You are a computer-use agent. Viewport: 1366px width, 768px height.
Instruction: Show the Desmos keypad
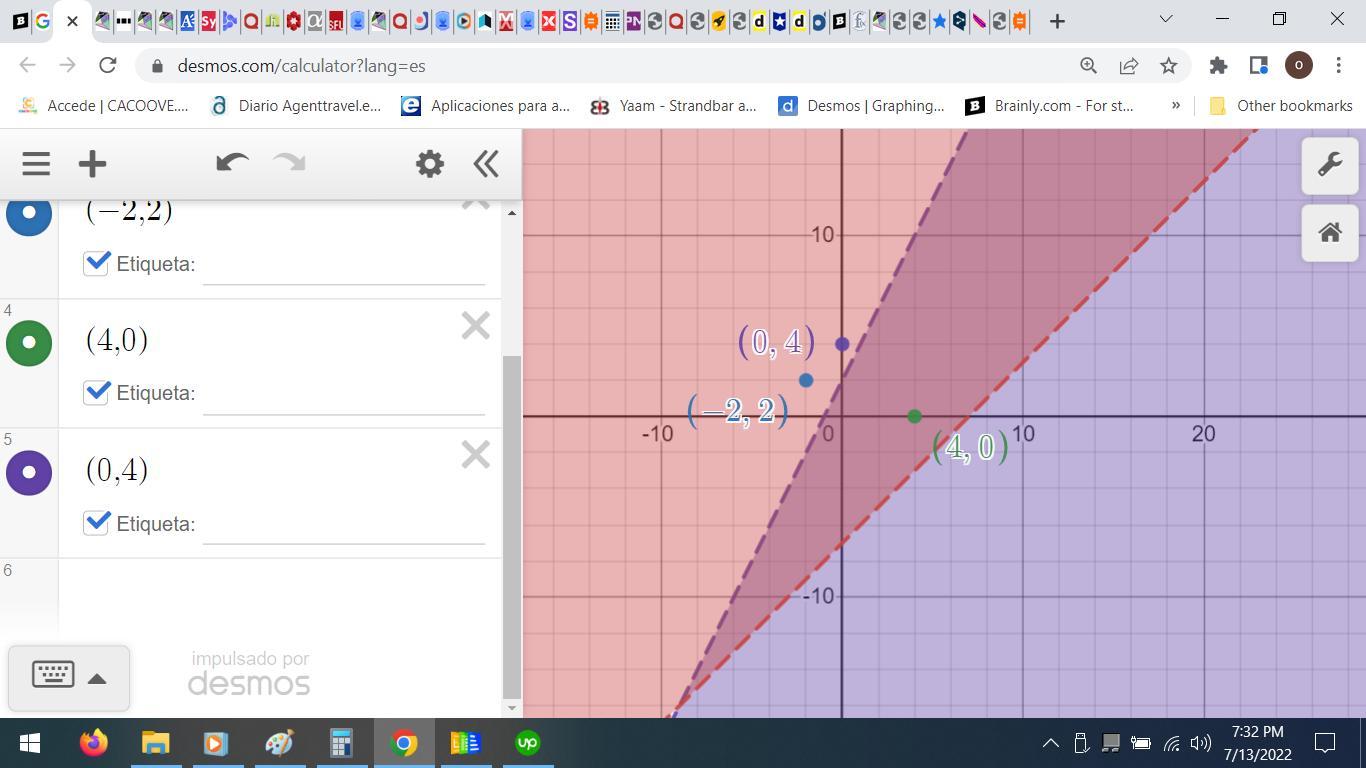coord(53,675)
